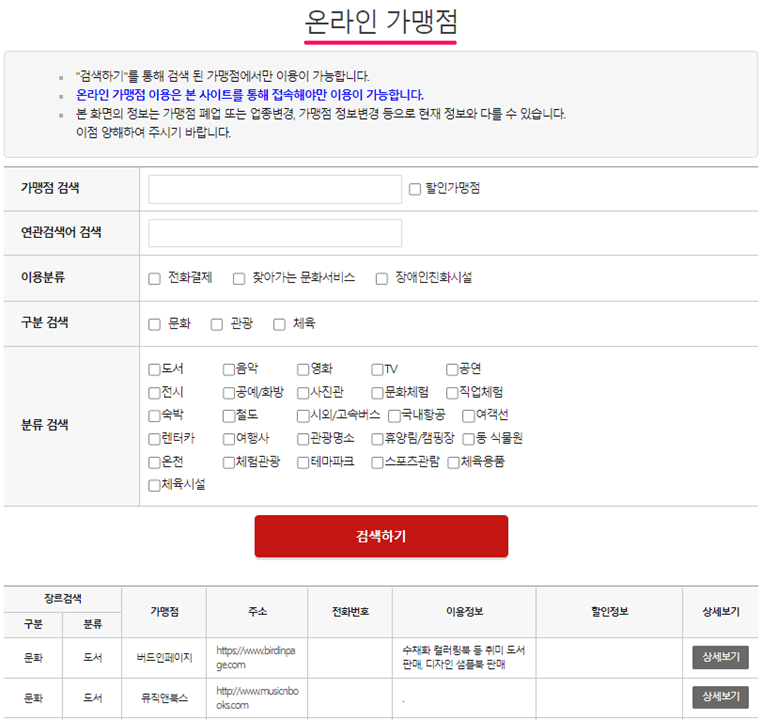The image size is (762, 720).
Task: Click the 할인정보 column header
Action: point(609,612)
